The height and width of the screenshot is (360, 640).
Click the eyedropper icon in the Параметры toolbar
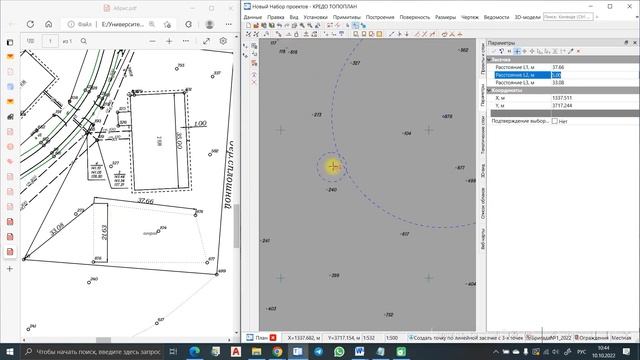click(571, 51)
